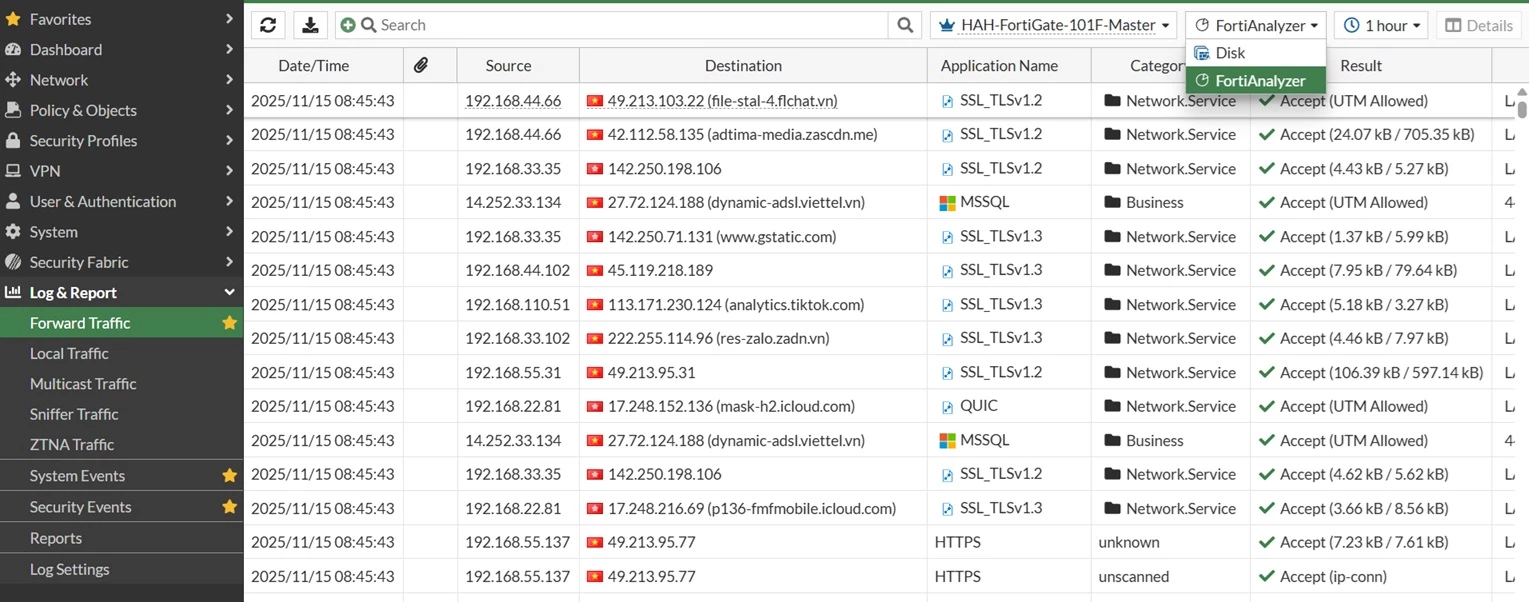Viewport: 1529px width, 602px height.
Task: Open the 1 hour time range dropdown
Action: tap(1381, 25)
